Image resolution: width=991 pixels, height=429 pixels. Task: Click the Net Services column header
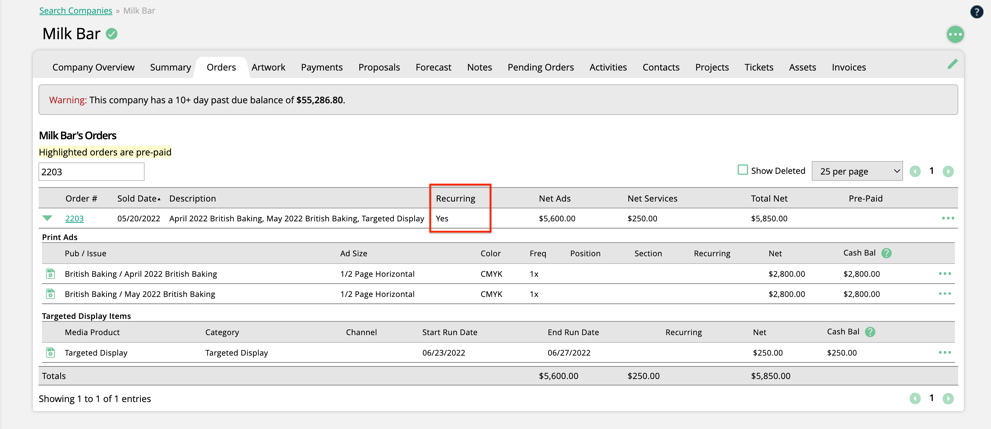pos(652,198)
